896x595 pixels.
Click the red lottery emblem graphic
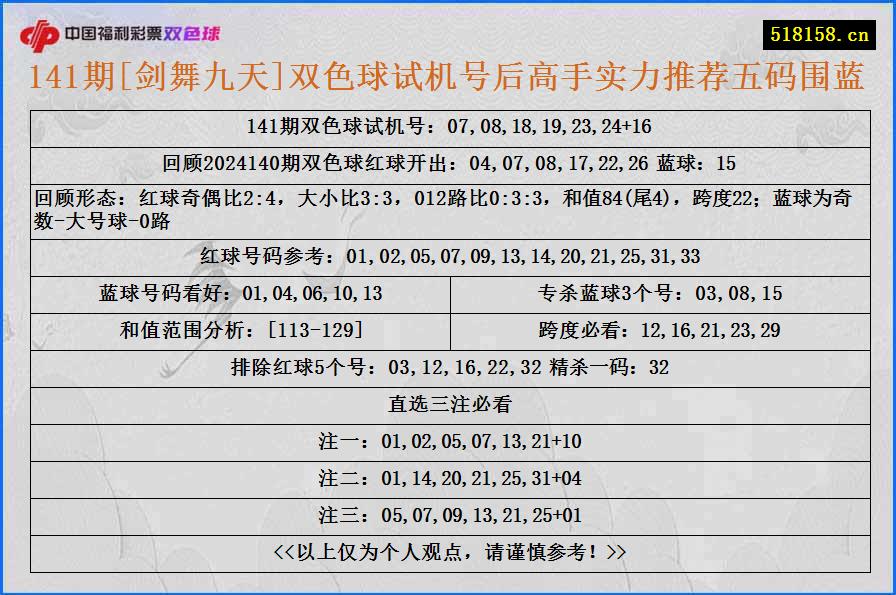coord(43,30)
